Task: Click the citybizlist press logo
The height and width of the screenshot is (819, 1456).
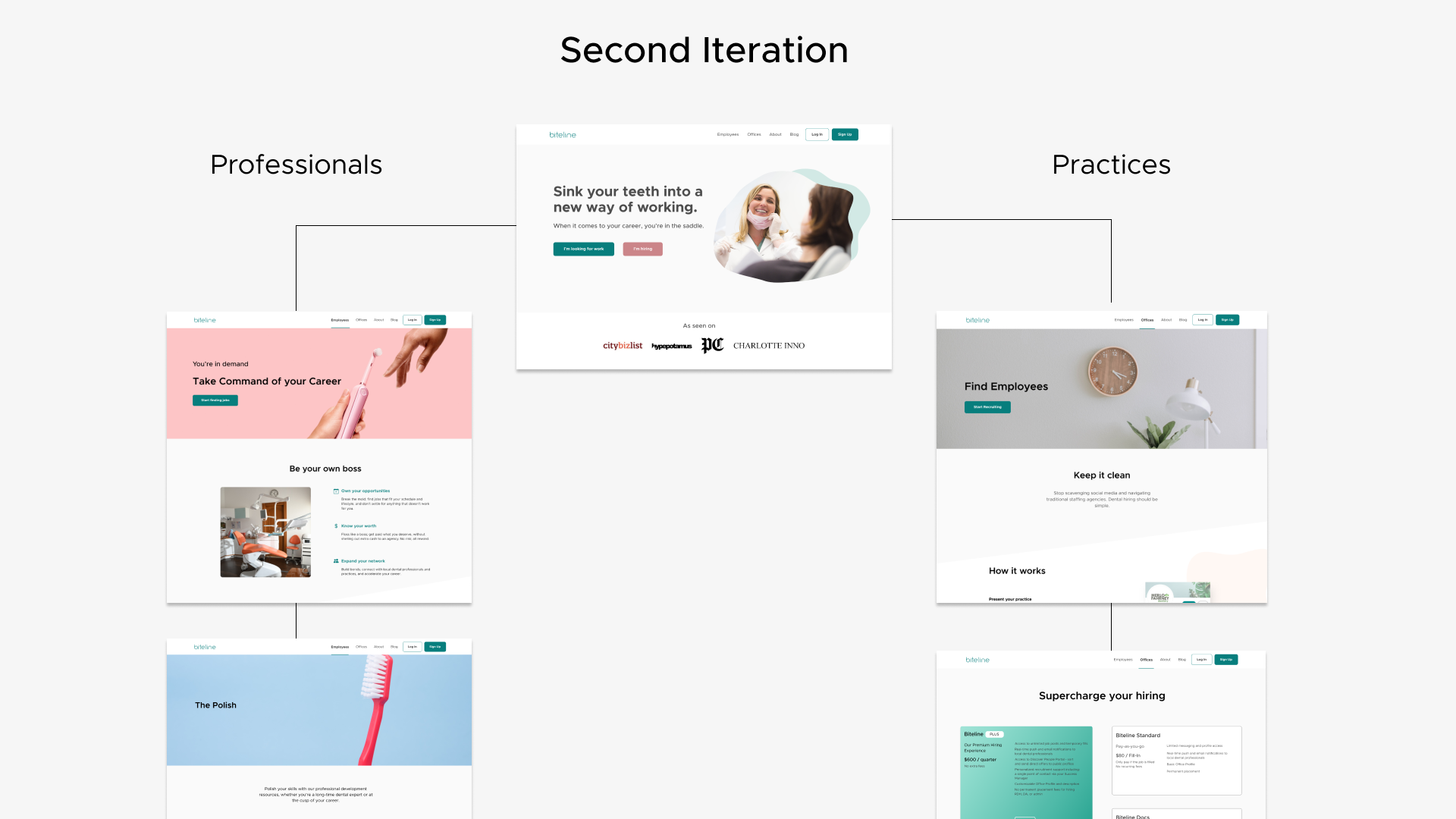Action: 621,345
